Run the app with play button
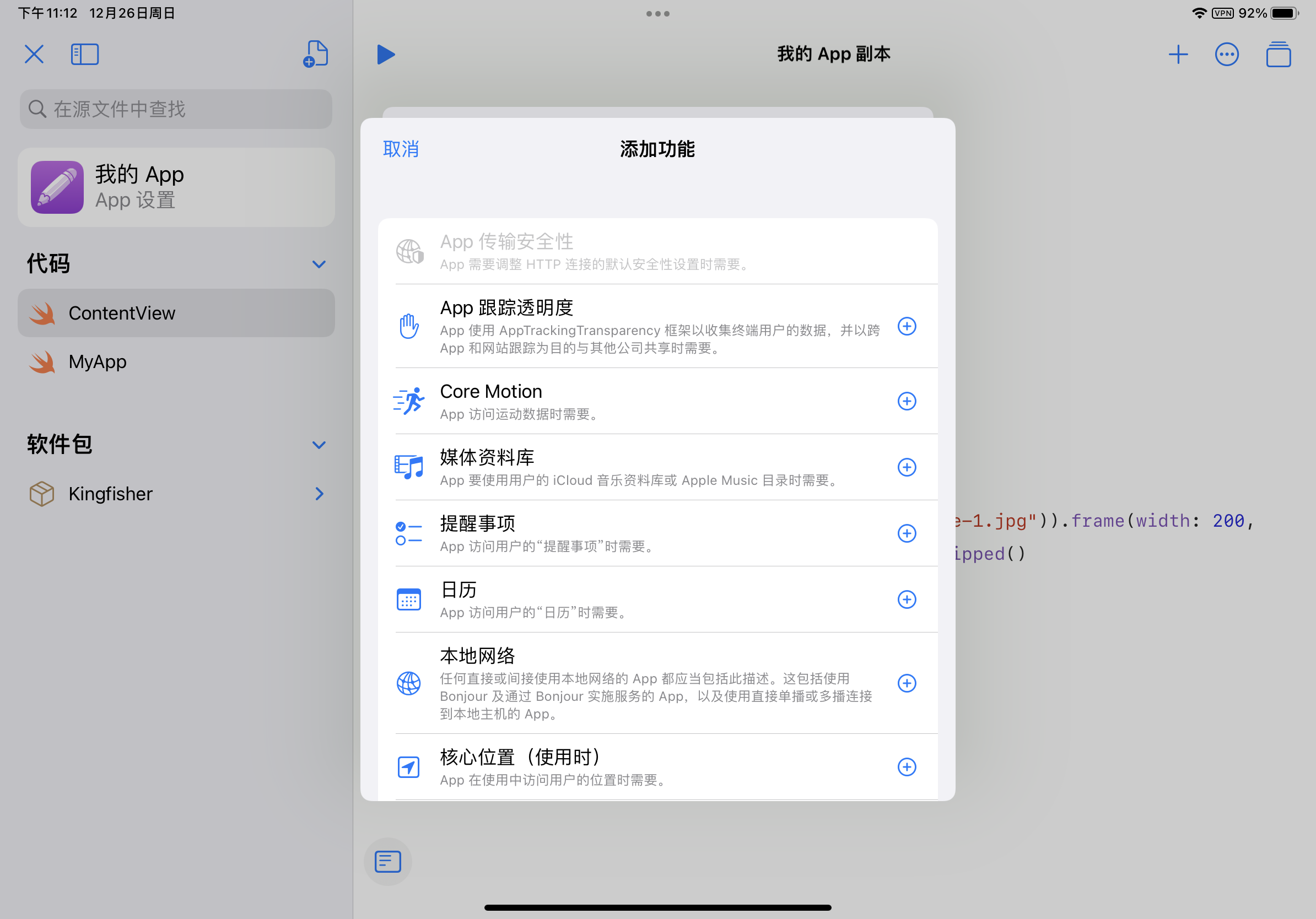The width and height of the screenshot is (1316, 919). point(386,55)
